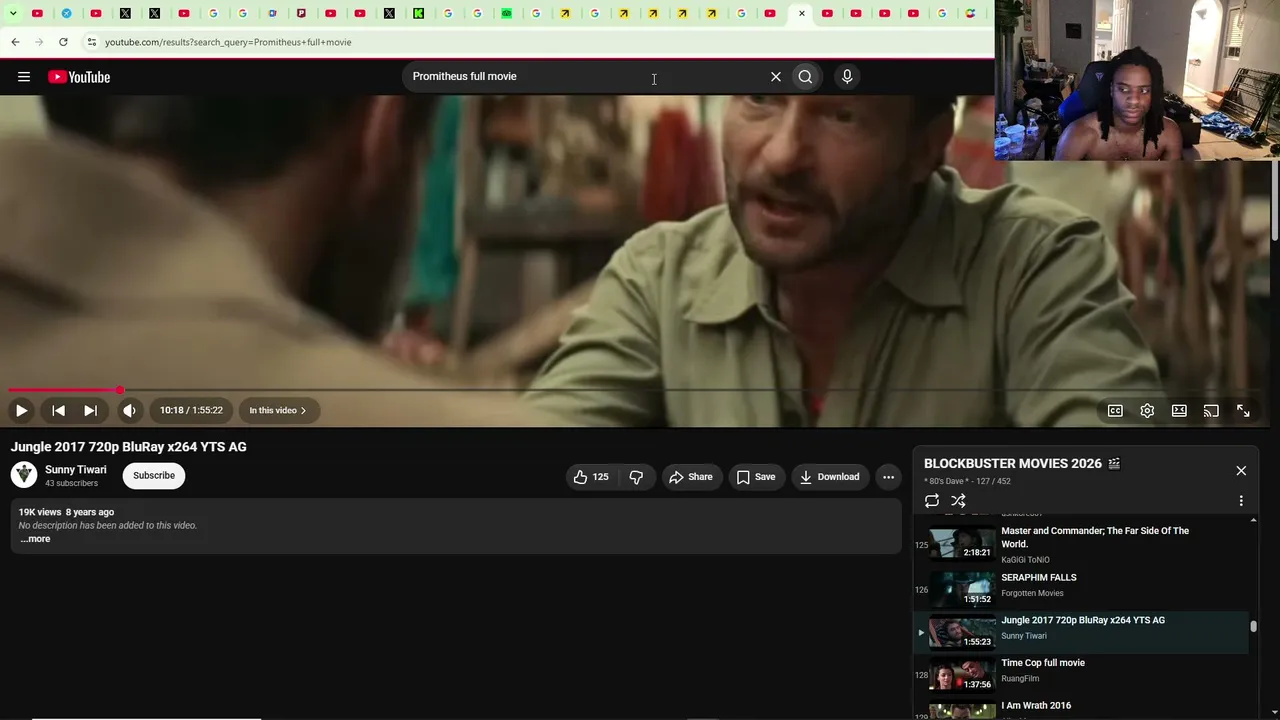
Task: Share the Jungle 2017 video
Action: (x=691, y=477)
